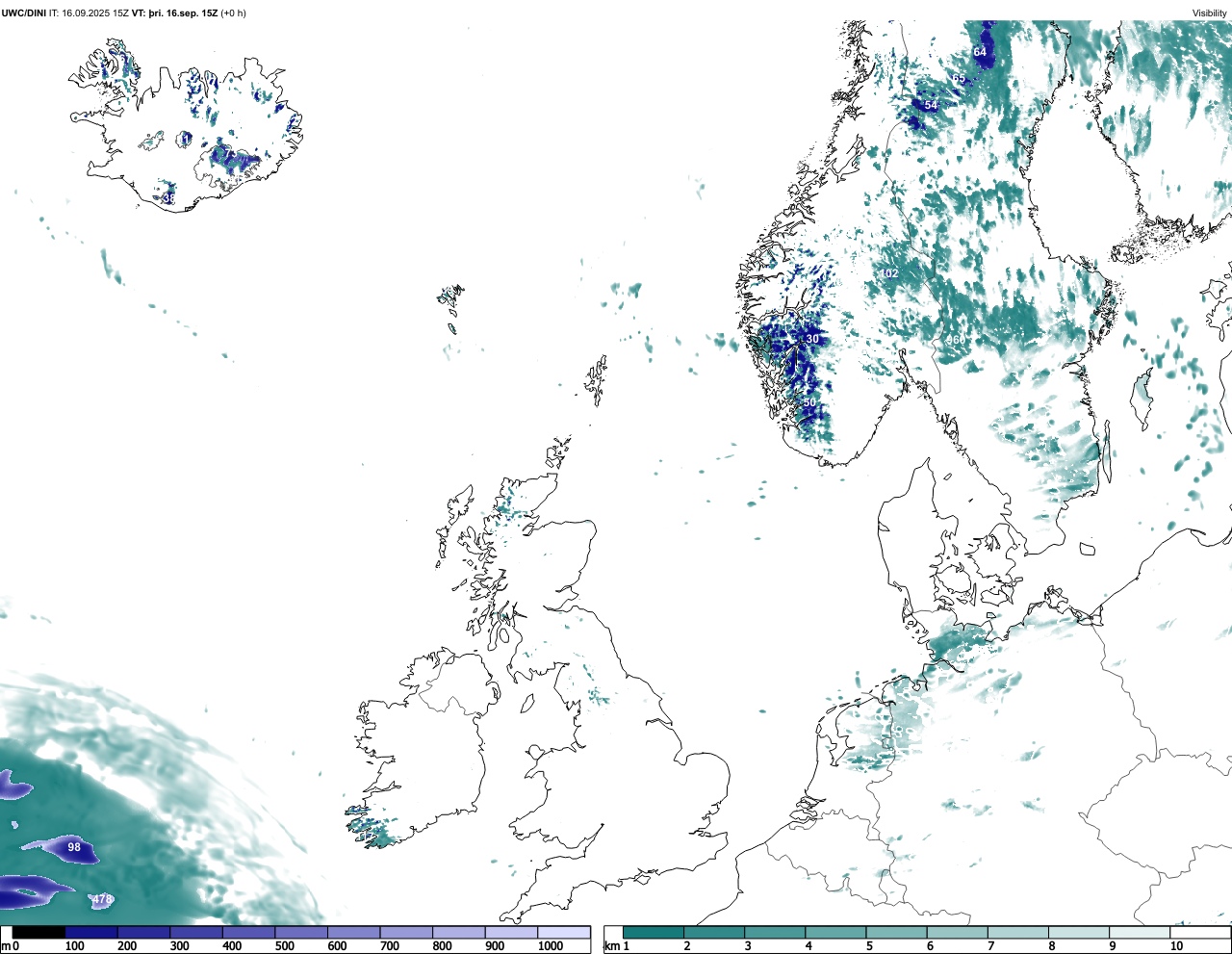This screenshot has width=1232, height=954.
Task: Click the 'm' unit label on the legend
Action: (5, 946)
